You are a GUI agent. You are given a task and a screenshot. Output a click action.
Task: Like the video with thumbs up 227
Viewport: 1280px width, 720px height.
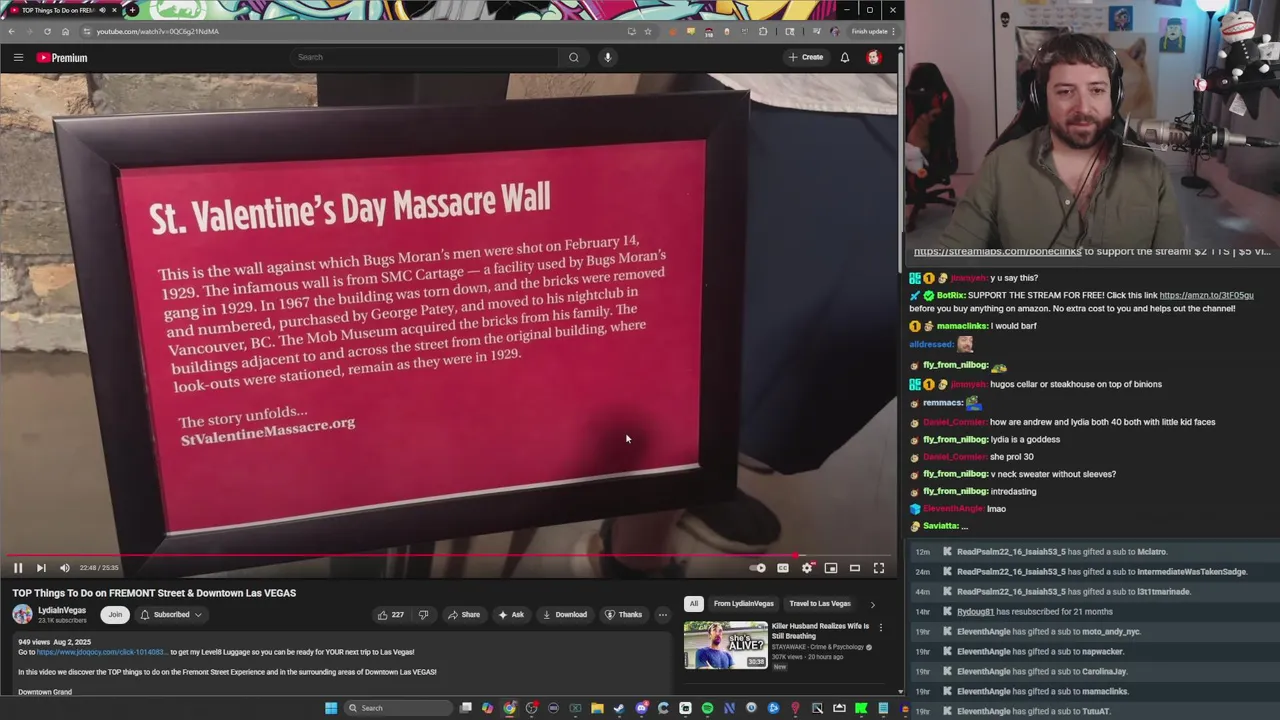(391, 615)
